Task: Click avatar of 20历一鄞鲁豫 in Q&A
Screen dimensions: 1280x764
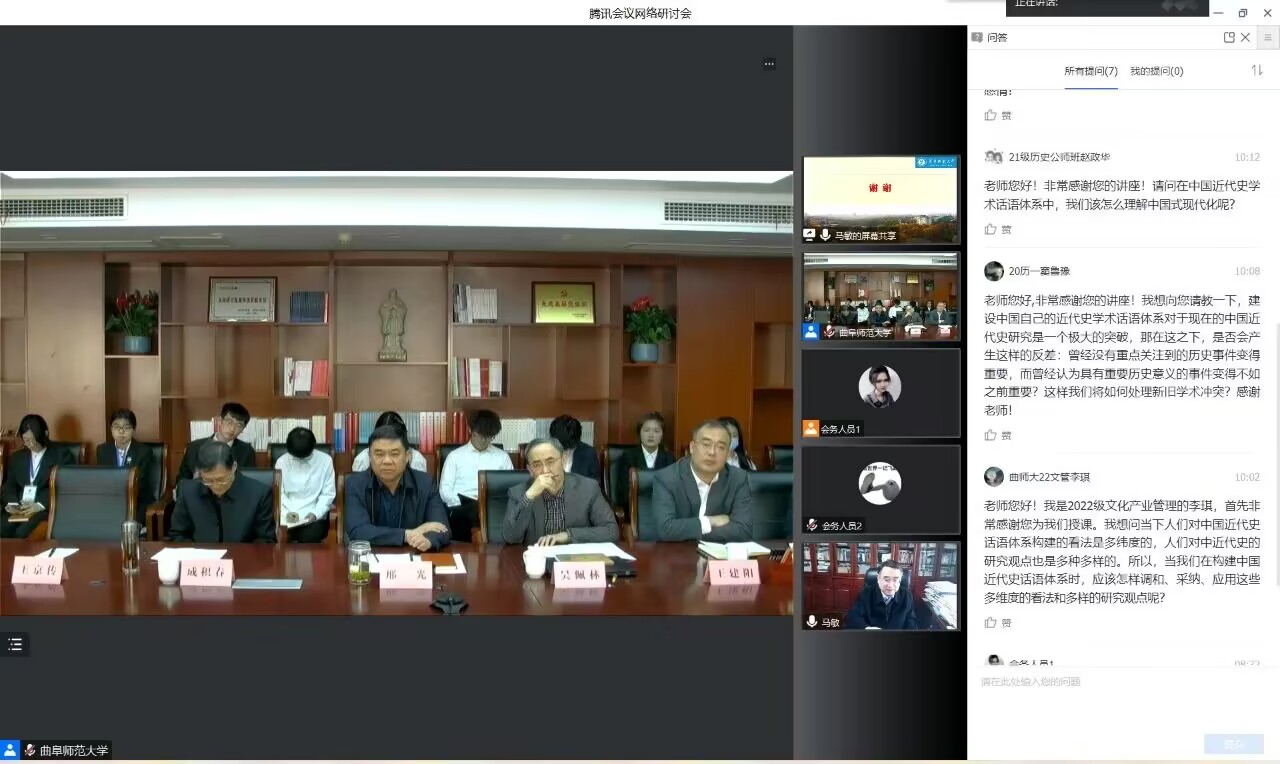Action: coord(993,271)
